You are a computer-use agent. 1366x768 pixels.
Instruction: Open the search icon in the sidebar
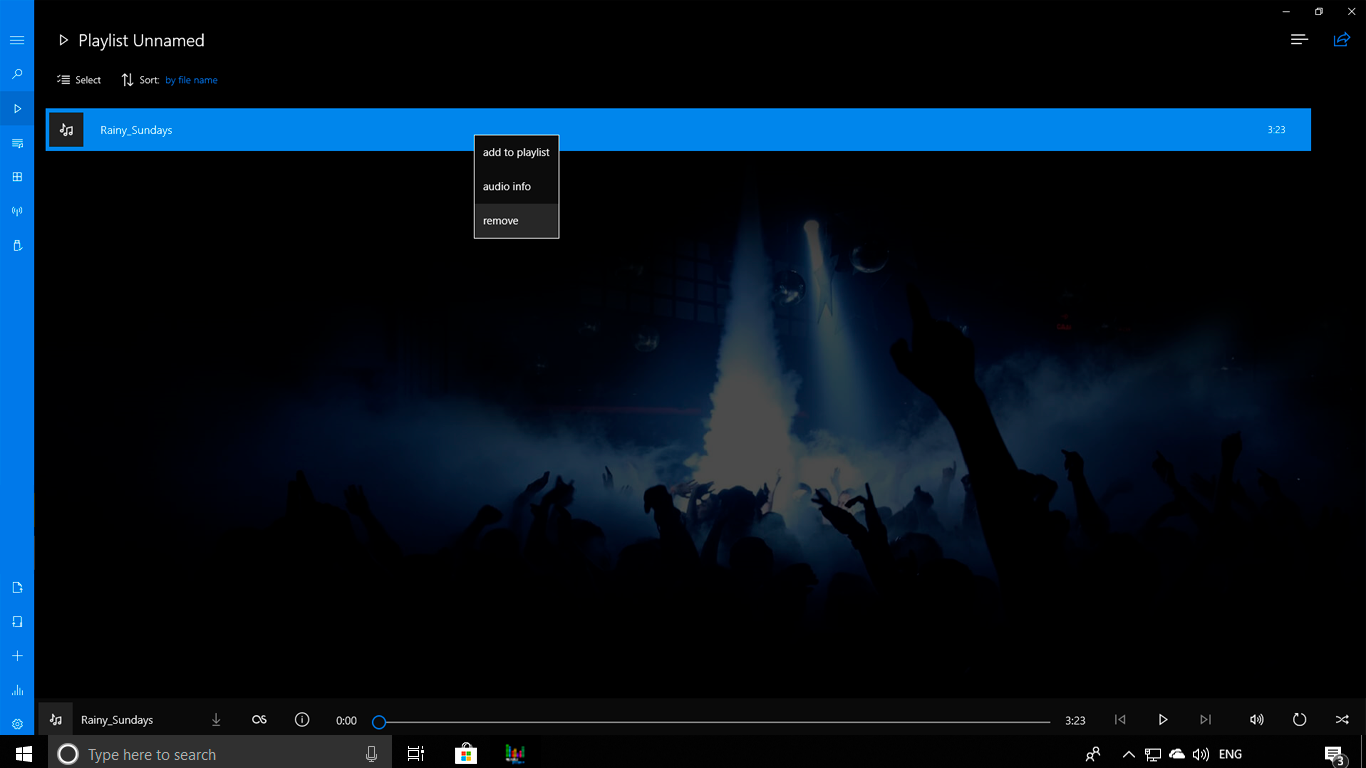click(16, 74)
